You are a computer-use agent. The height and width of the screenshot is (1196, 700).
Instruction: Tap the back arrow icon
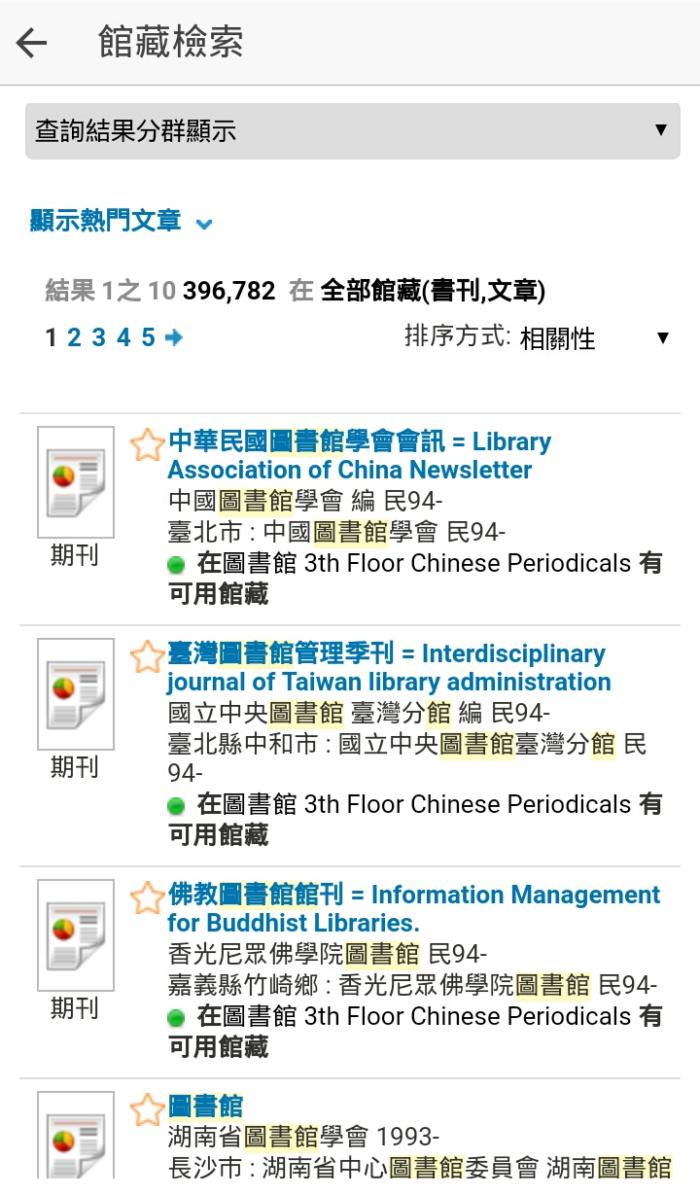(32, 43)
